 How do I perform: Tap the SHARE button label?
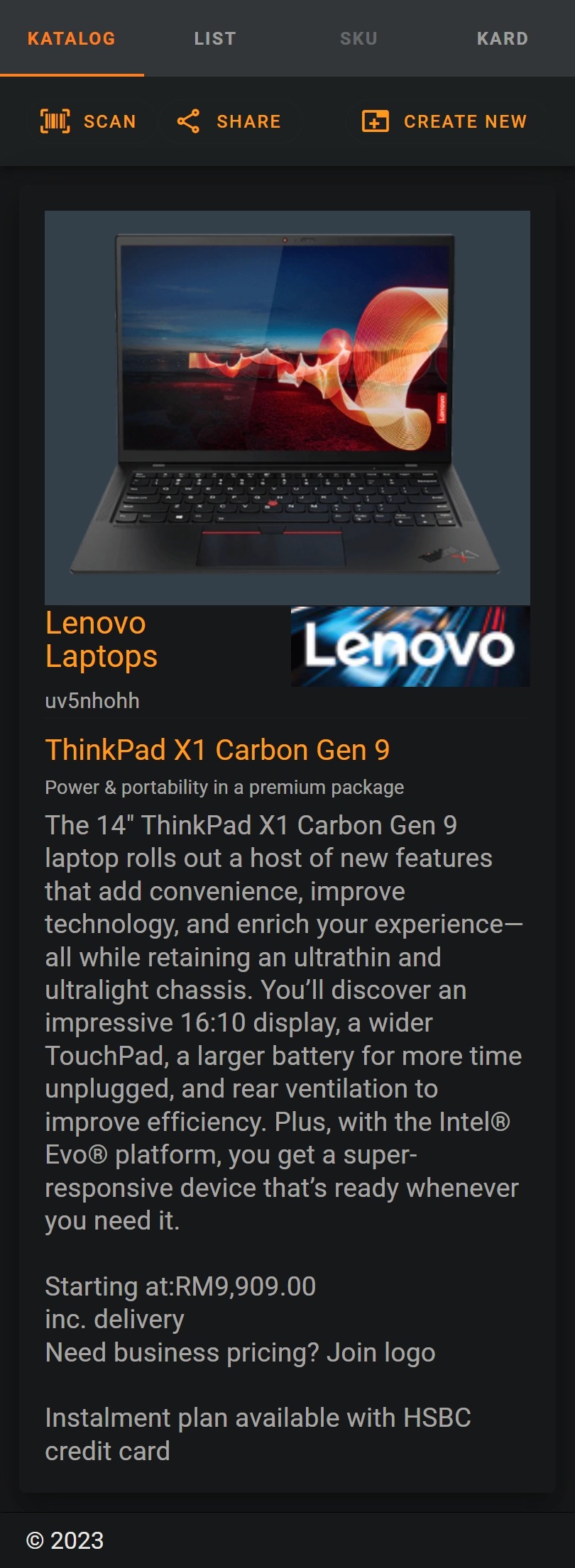tap(248, 121)
